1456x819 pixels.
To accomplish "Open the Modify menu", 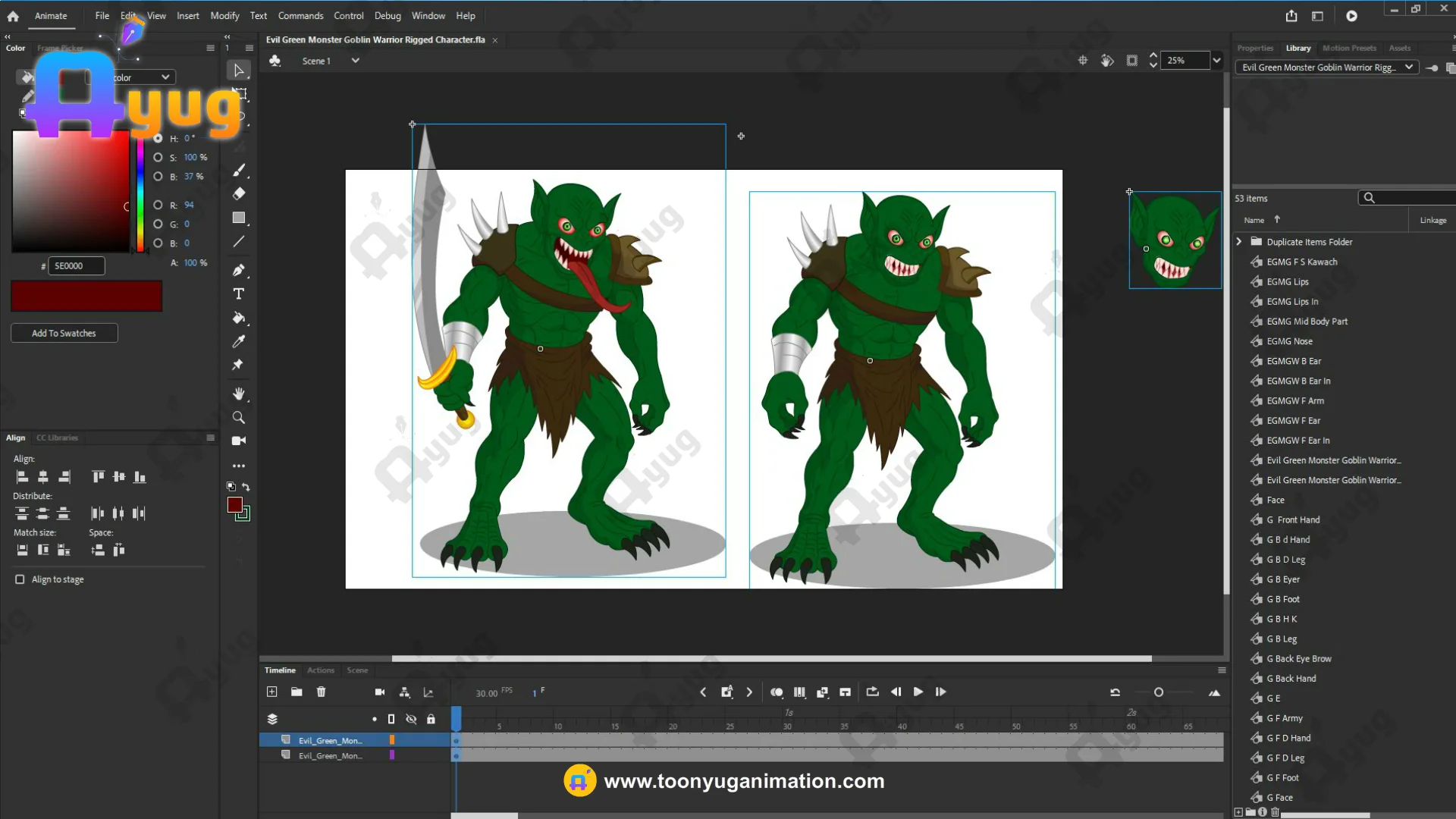I will [x=224, y=16].
